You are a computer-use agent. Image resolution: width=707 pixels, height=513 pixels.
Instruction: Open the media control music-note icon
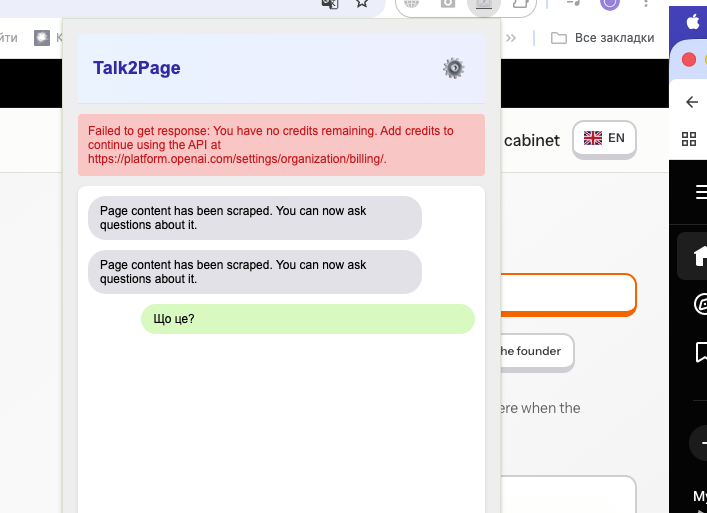[x=574, y=3]
